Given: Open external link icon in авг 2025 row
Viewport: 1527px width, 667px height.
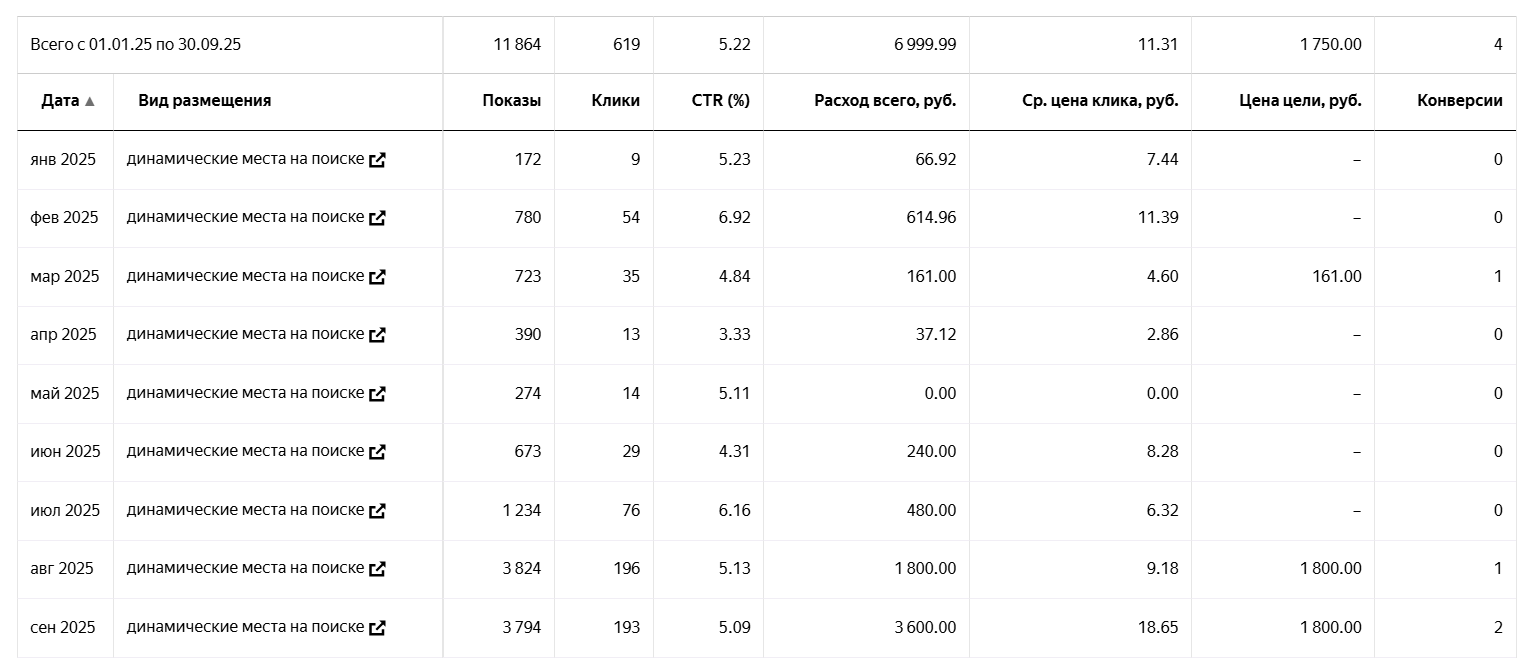Looking at the screenshot, I should point(377,569).
